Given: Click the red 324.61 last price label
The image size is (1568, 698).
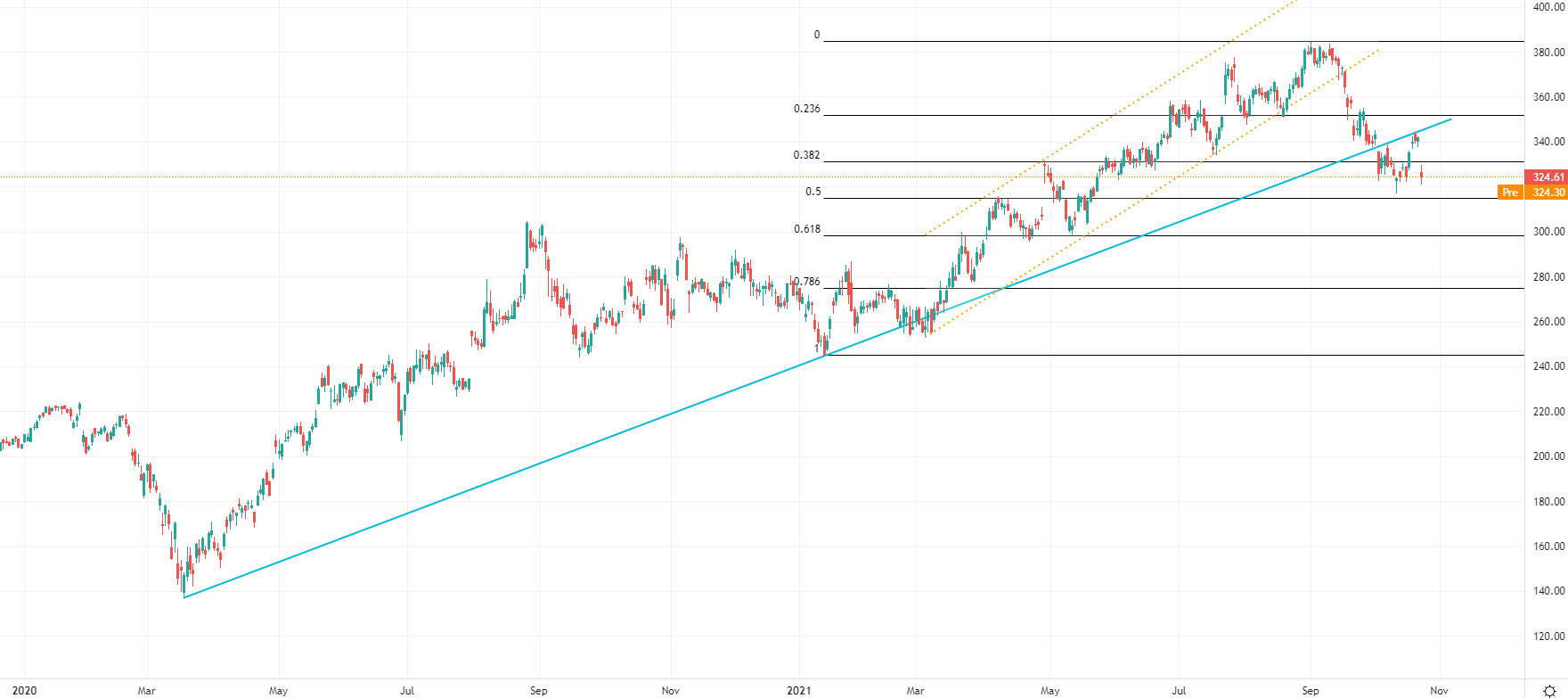Looking at the screenshot, I should pyautogui.click(x=1546, y=177).
